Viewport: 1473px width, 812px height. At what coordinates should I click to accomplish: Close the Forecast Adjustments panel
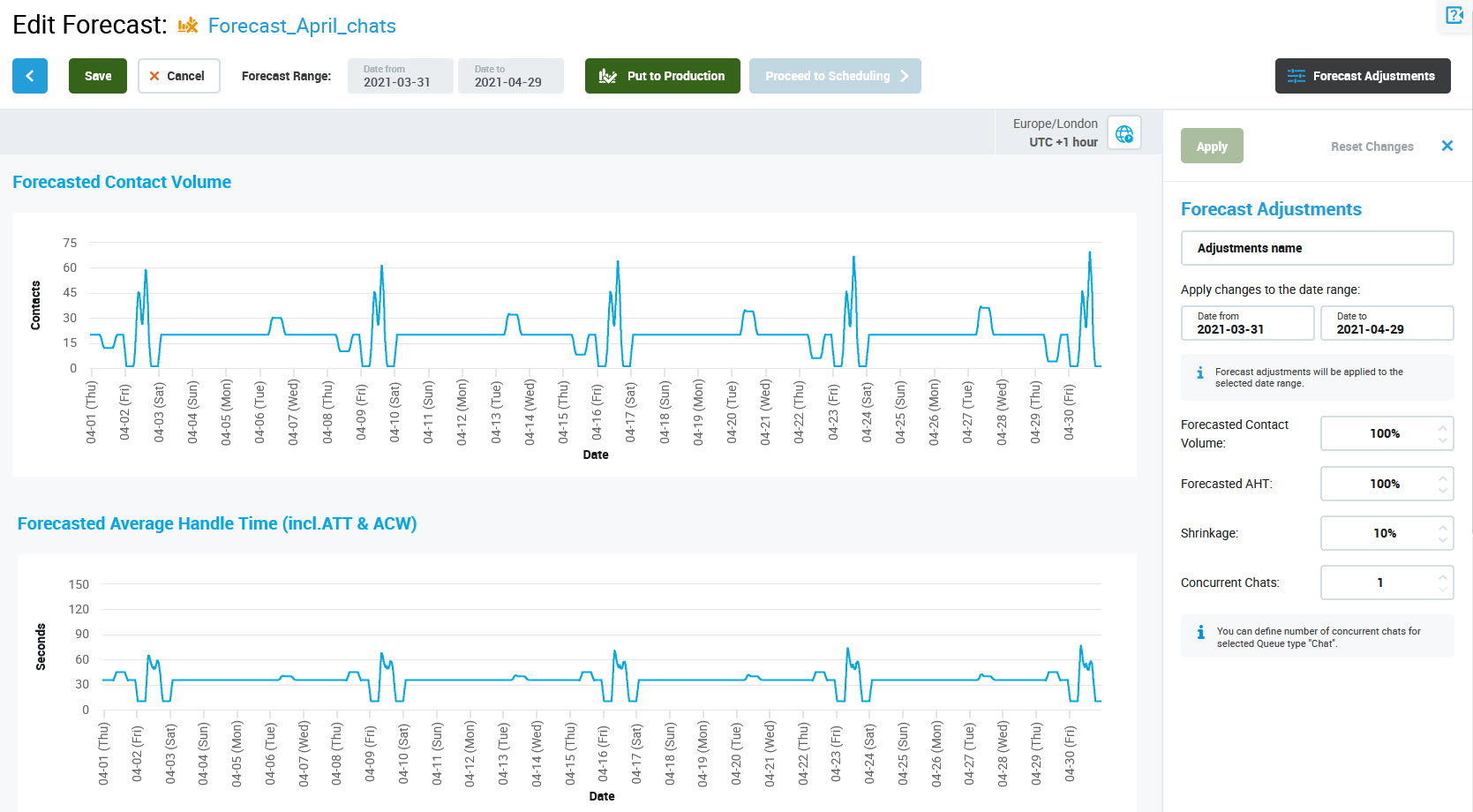[1447, 146]
